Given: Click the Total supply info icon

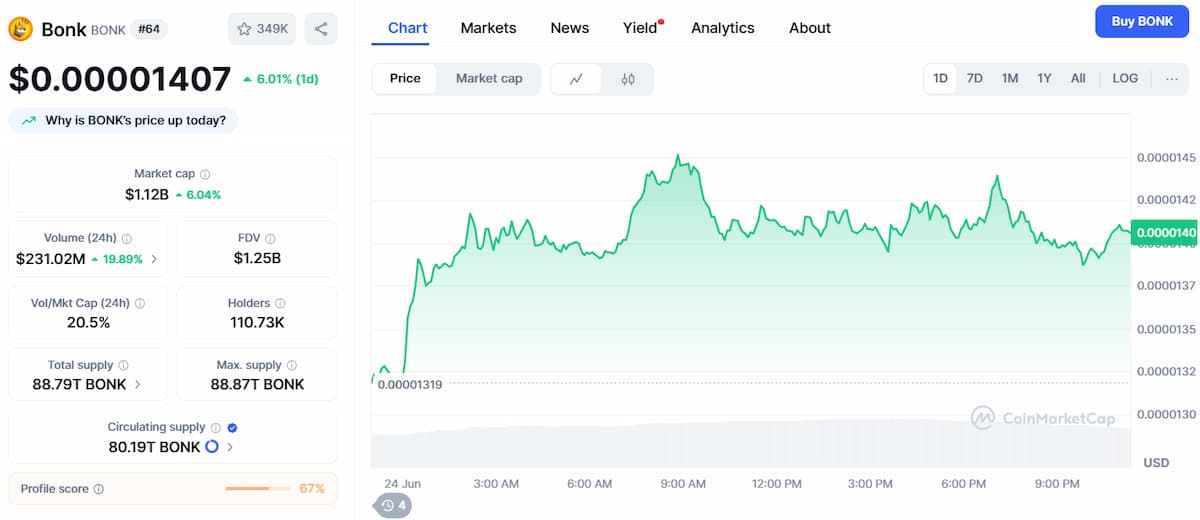Looking at the screenshot, I should (123, 366).
